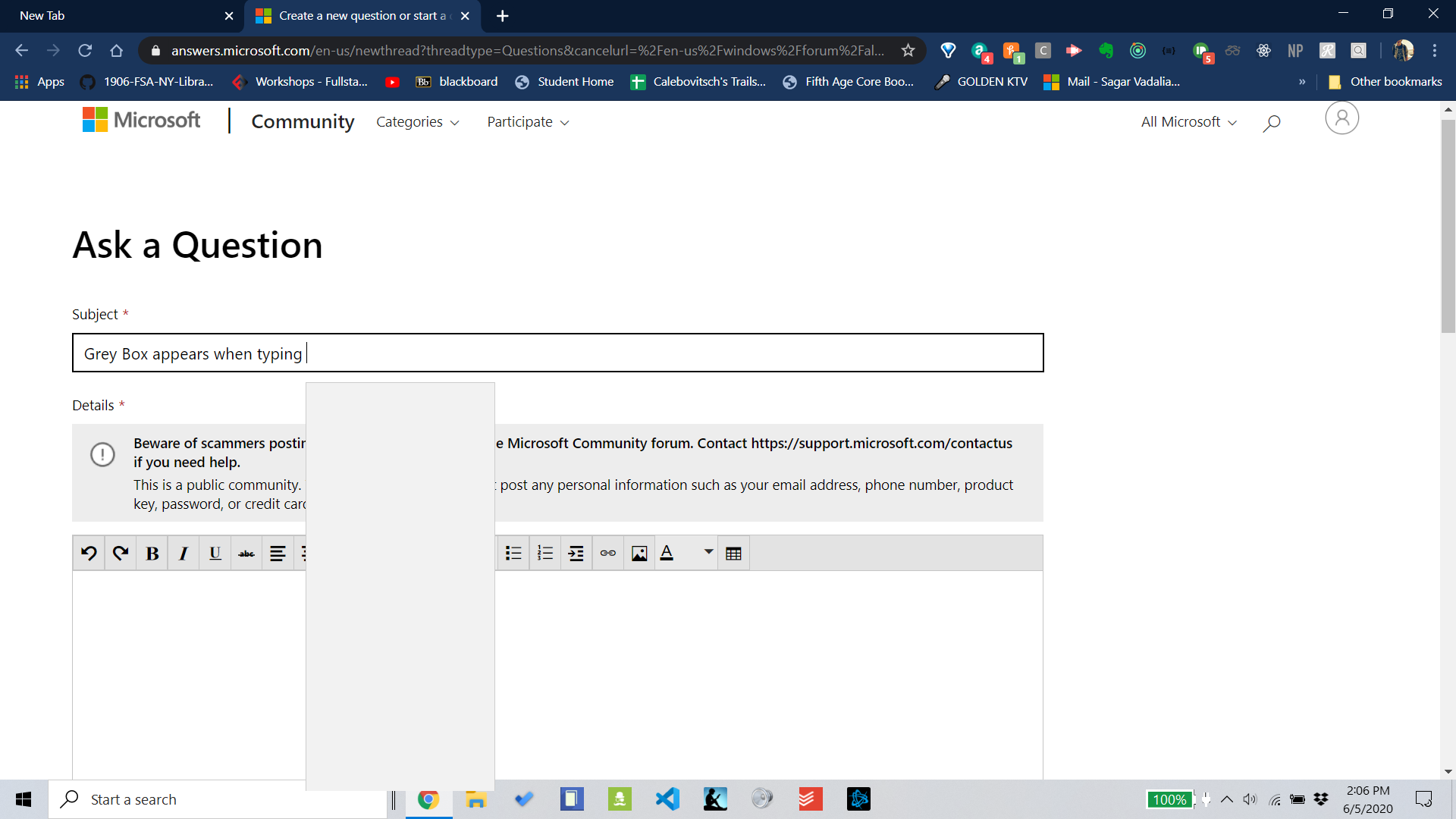Open the All Microsoft menu
This screenshot has height=819, width=1456.
[1188, 122]
